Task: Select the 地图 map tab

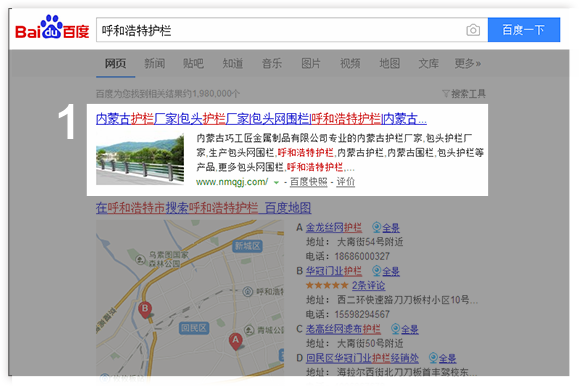Action: pos(390,64)
